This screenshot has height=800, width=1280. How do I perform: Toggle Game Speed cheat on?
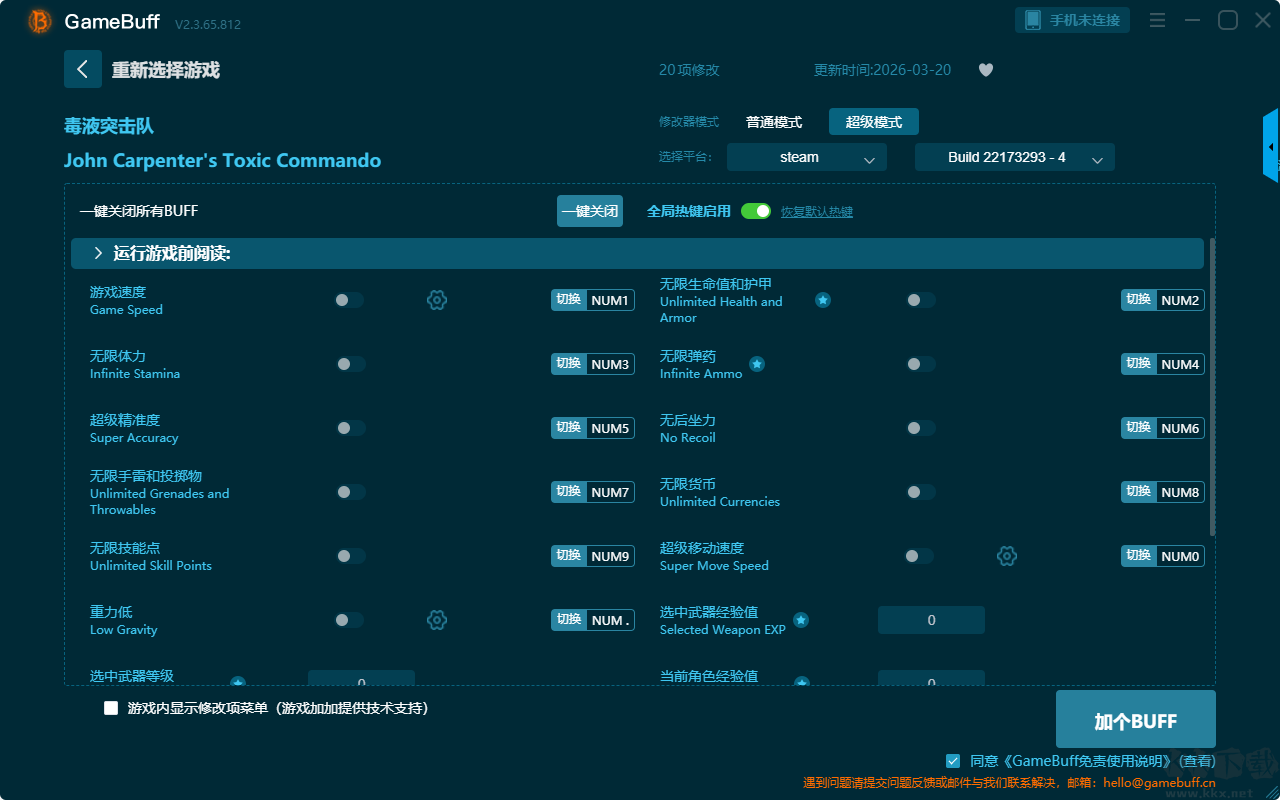pos(349,300)
